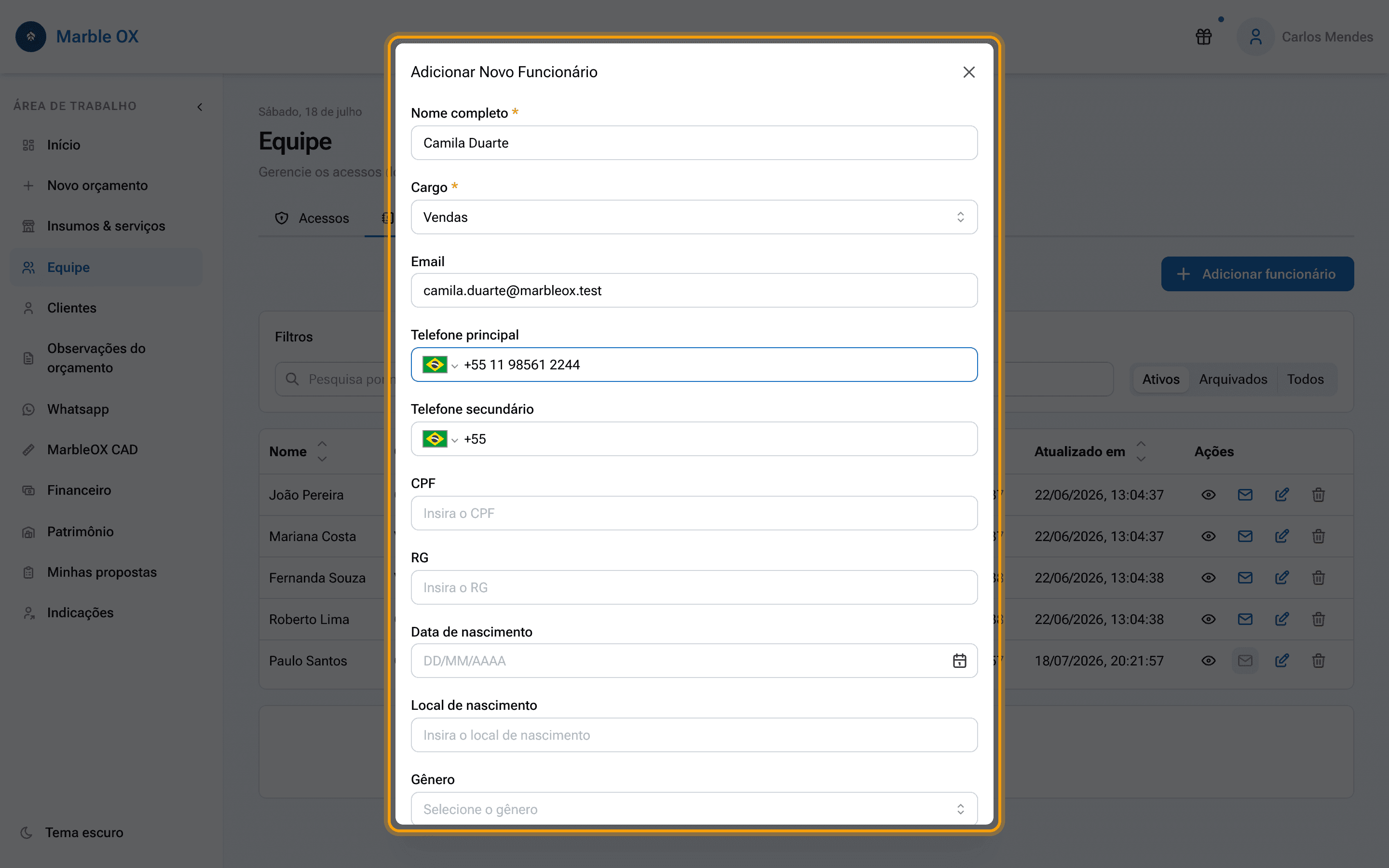Screen dimensions: 1389x868
Task: Go to Início in sidebar
Action: tap(106, 145)
